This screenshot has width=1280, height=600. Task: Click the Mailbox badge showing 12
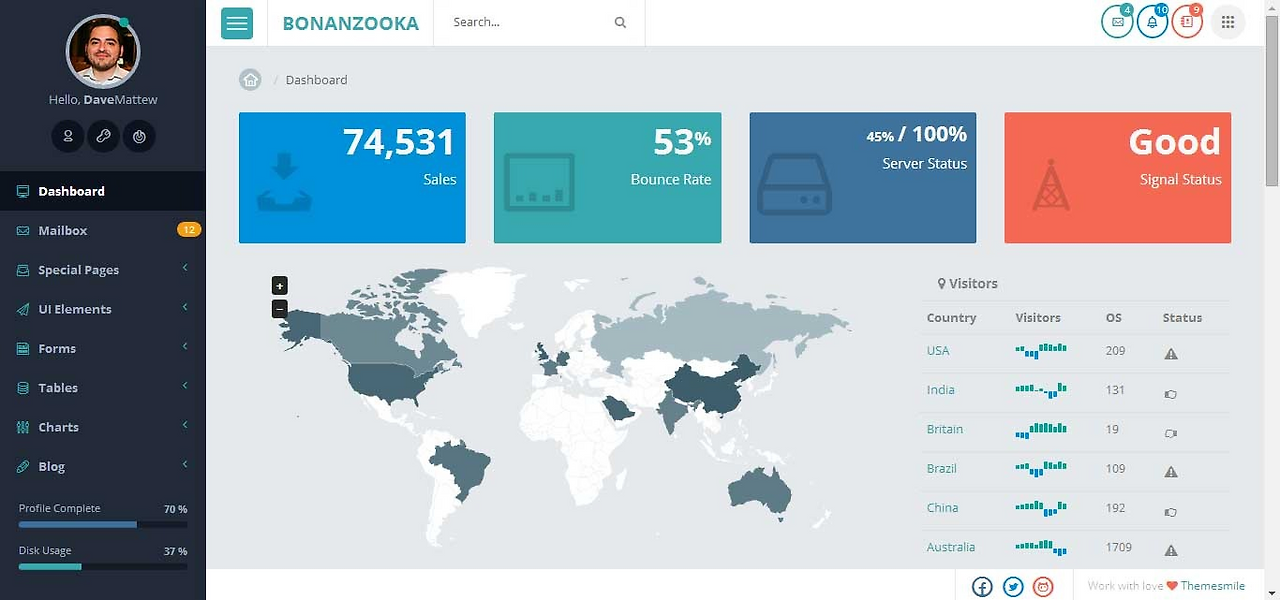point(189,230)
